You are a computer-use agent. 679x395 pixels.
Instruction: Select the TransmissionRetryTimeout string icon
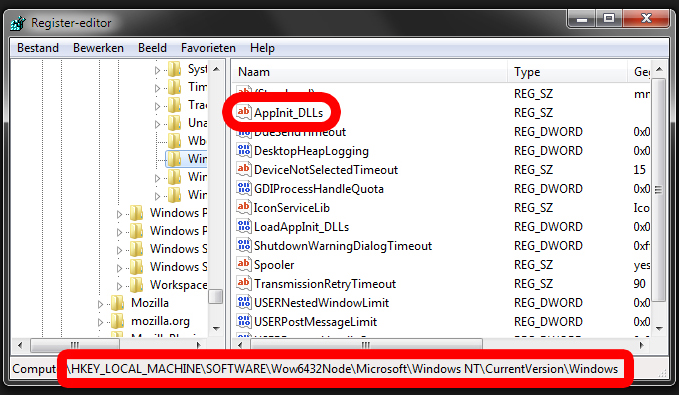click(x=243, y=283)
